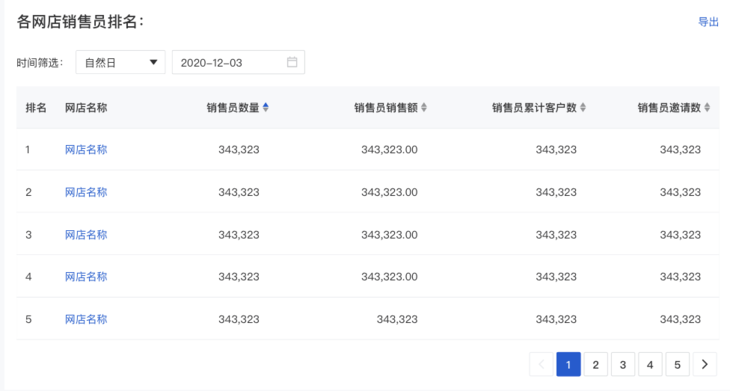Go to next page with right chevron

pos(705,364)
